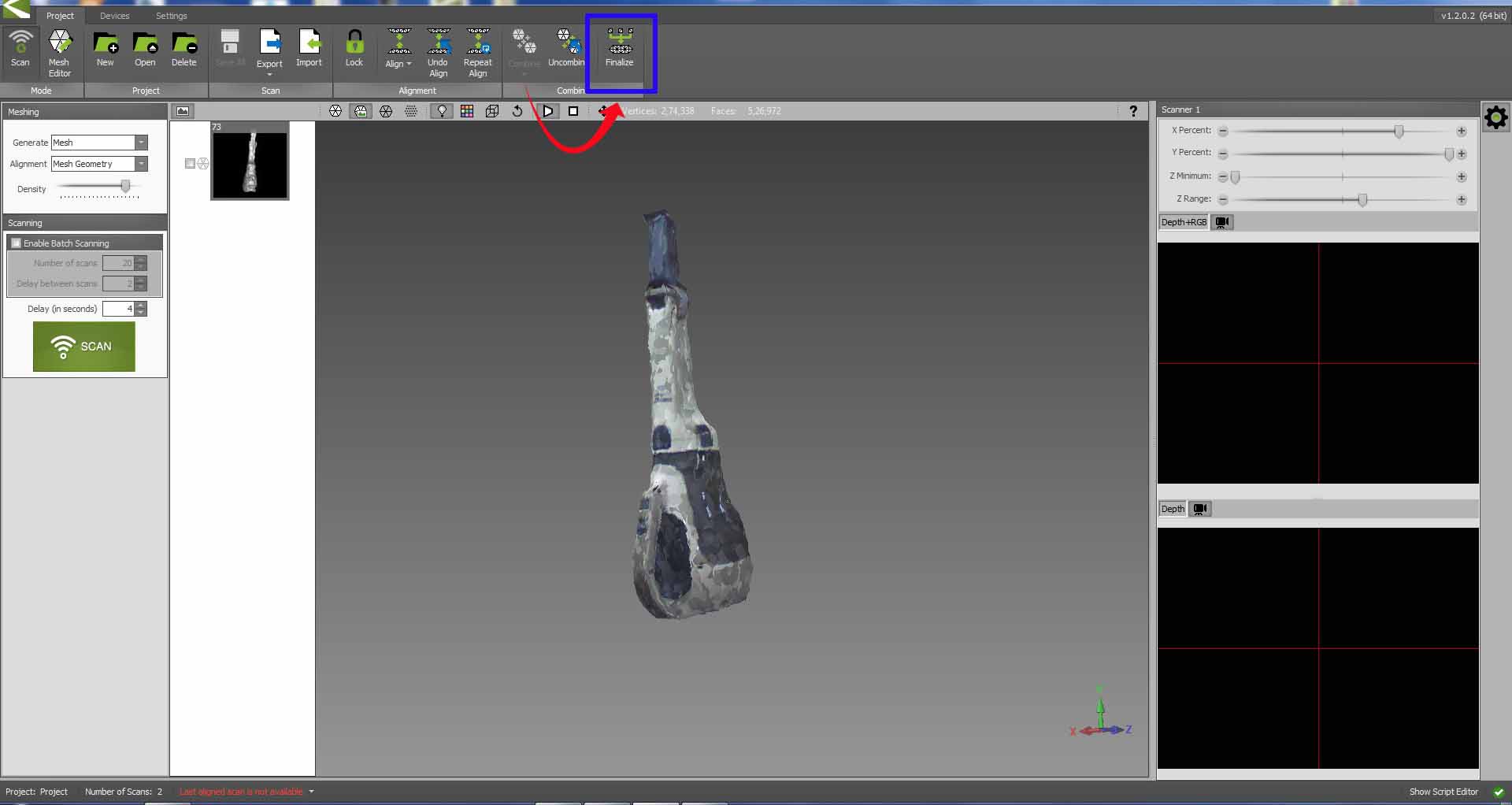Import a scan file
Screen dimensions: 1512x805
[x=309, y=49]
